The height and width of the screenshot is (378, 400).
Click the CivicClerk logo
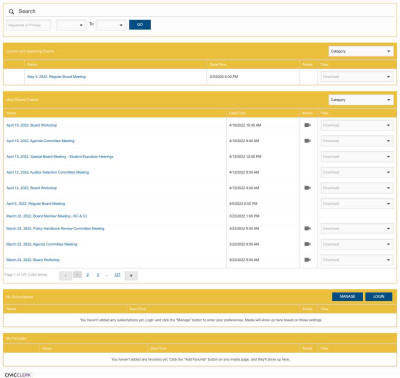pyautogui.click(x=18, y=375)
